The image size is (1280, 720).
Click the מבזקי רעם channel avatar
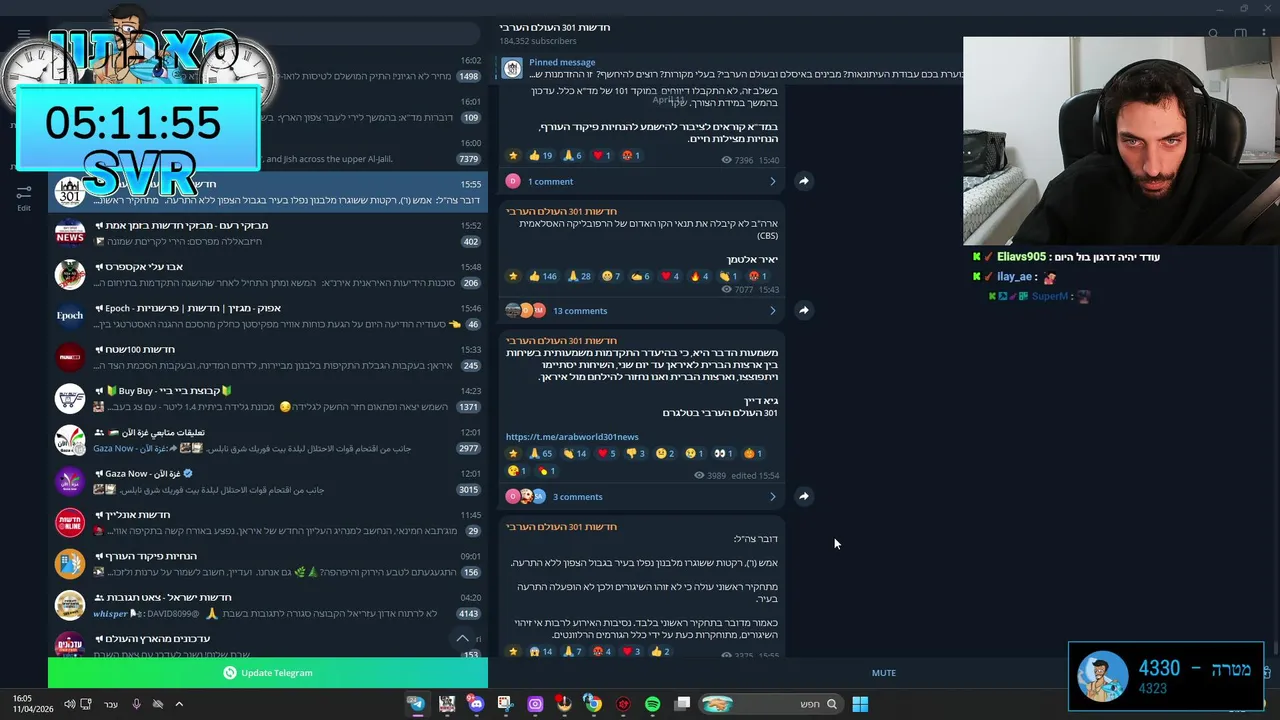[x=70, y=233]
